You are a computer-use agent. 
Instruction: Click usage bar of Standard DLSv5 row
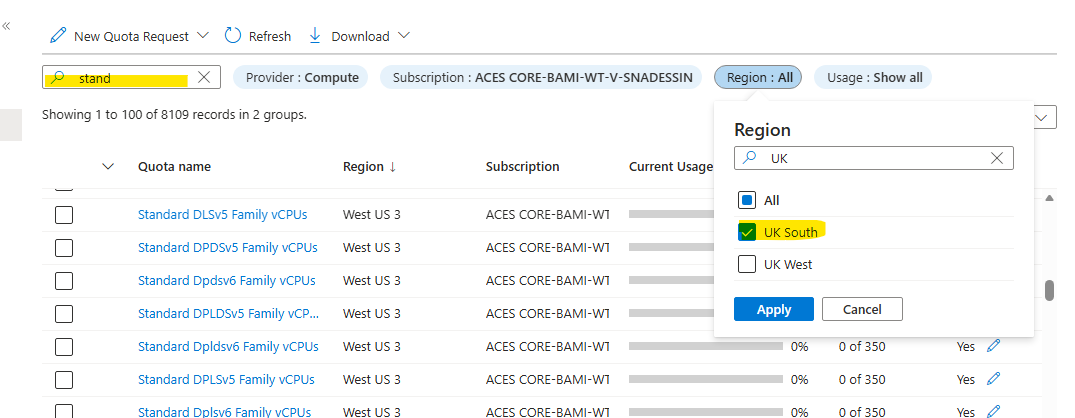pyautogui.click(x=671, y=214)
